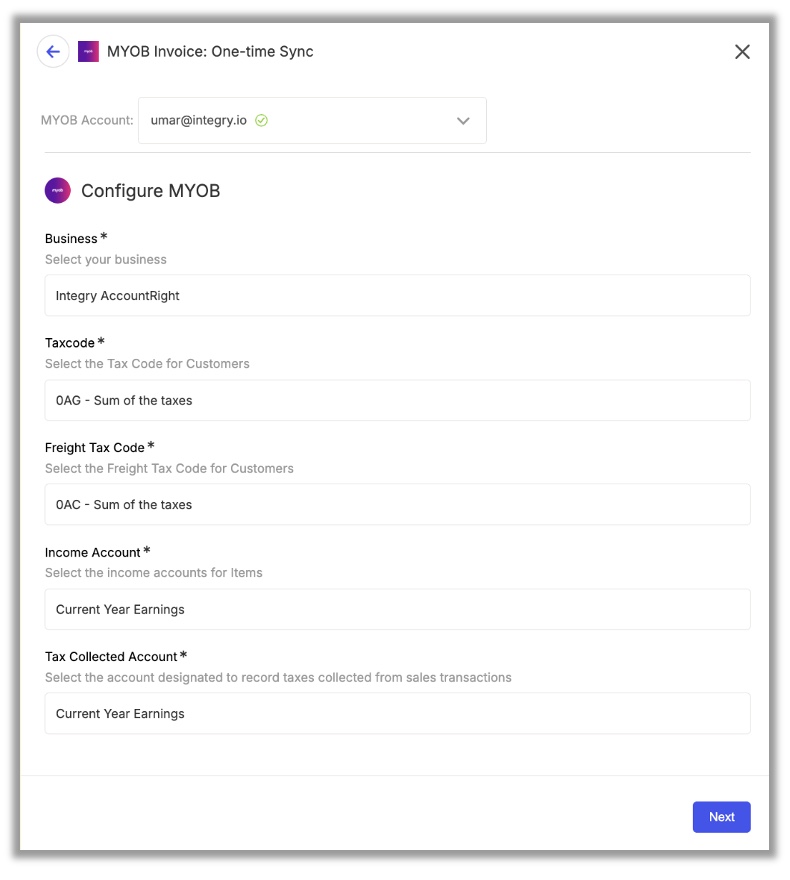Image resolution: width=790 pixels, height=880 pixels.
Task: Click the 'MYOB Invoice: One-time Sync' title
Action: (210, 52)
